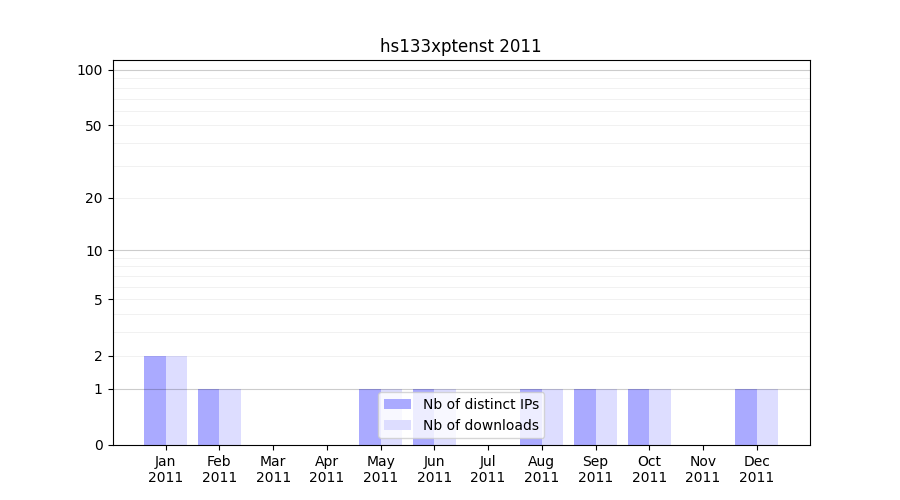Click the 100 tick on the y-axis
900x500 pixels.
click(x=90, y=70)
